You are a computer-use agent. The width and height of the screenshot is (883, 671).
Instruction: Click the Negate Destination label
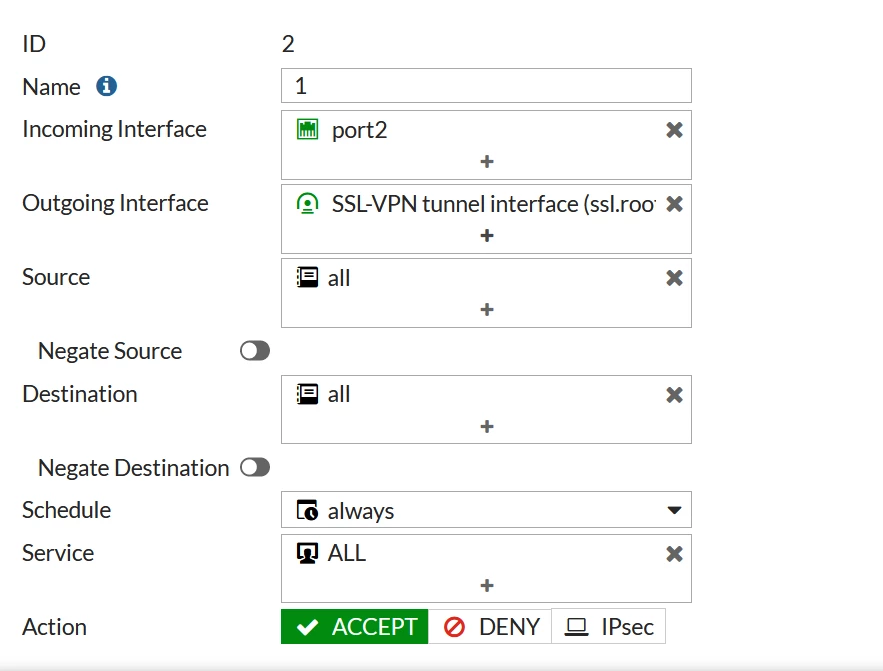point(133,468)
